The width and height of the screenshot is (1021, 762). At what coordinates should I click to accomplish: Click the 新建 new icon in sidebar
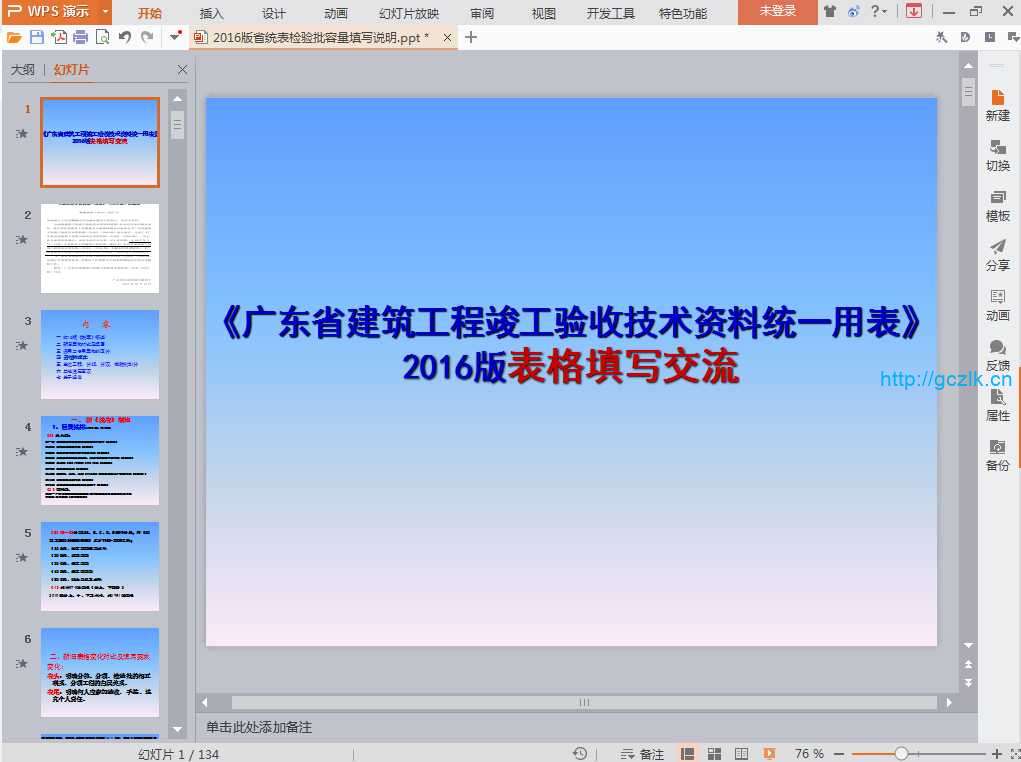(997, 105)
